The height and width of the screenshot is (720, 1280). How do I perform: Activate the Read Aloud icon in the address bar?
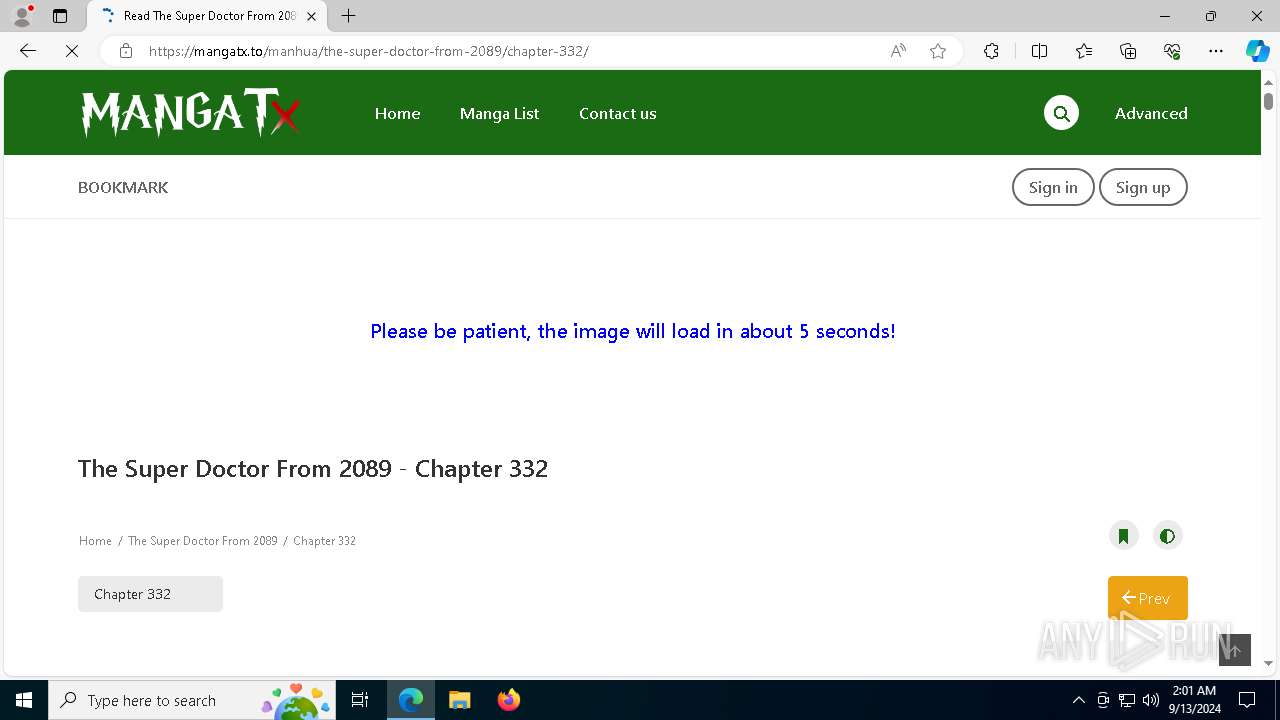tap(898, 51)
